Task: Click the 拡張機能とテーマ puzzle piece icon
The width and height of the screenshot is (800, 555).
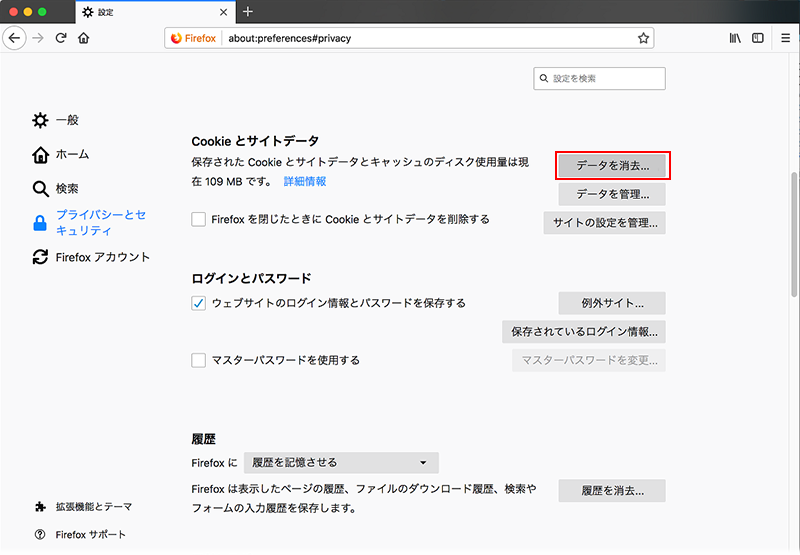Action: tap(40, 507)
